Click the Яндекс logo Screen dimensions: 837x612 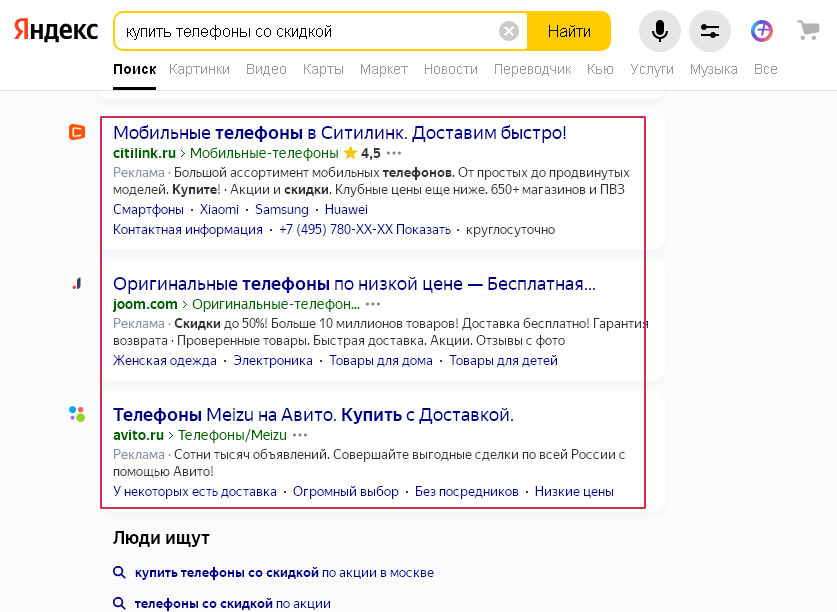pos(56,31)
